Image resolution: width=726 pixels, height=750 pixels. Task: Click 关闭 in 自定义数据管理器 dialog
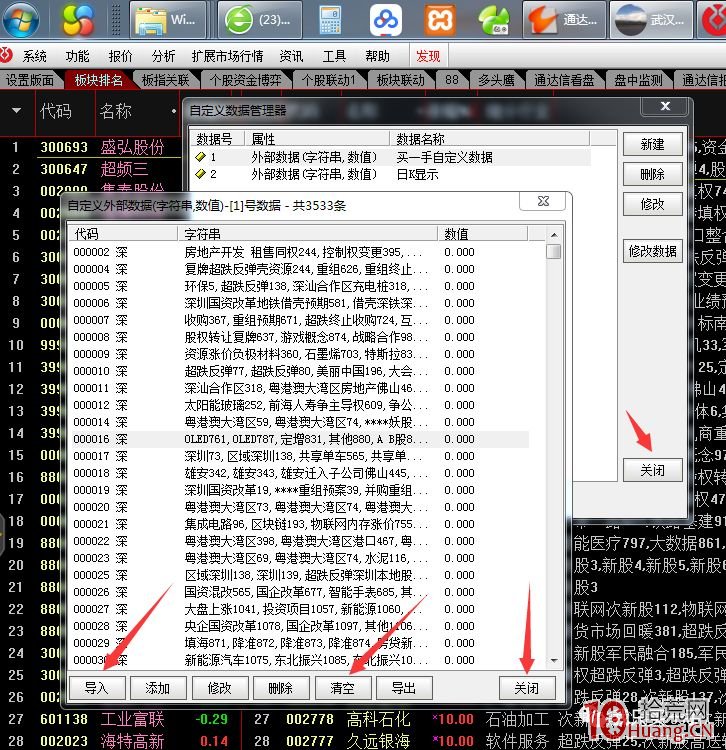(652, 470)
